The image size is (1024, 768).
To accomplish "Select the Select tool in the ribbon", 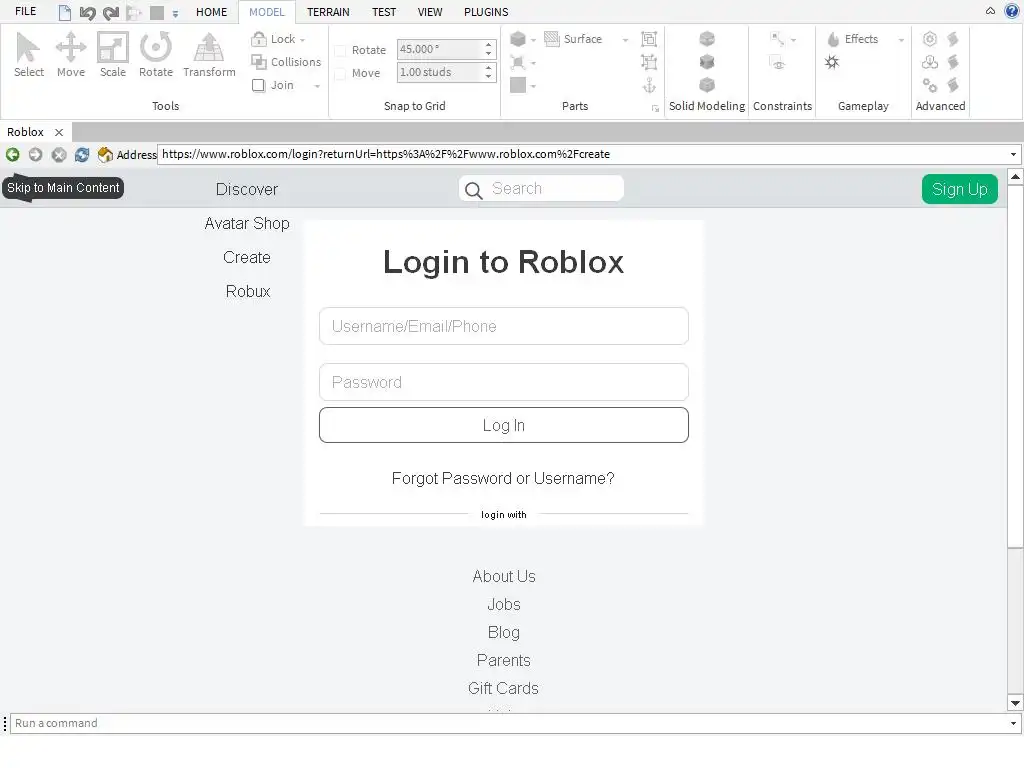I will (28, 55).
